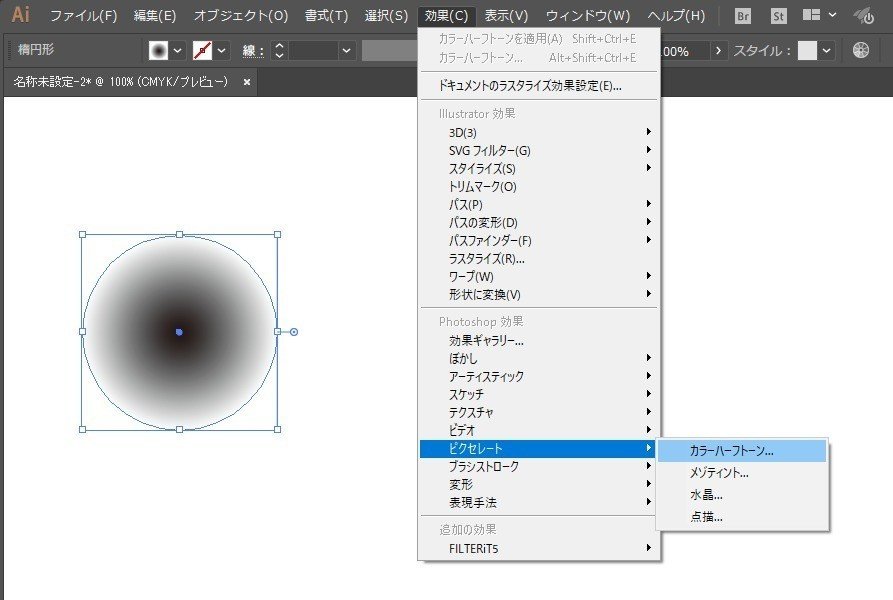Click the radial gradient thumbnail in the control panel
The image size is (893, 600).
tap(160, 49)
